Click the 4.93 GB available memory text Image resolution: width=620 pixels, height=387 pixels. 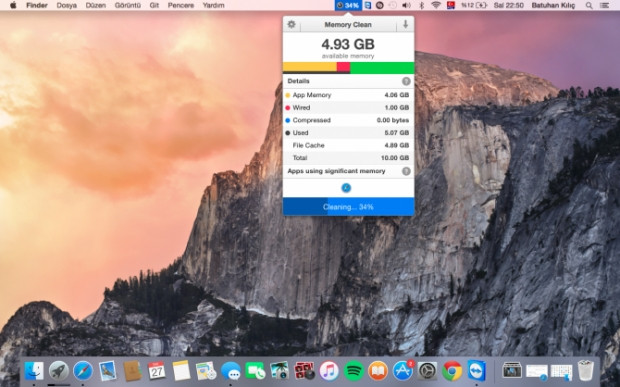(348, 44)
